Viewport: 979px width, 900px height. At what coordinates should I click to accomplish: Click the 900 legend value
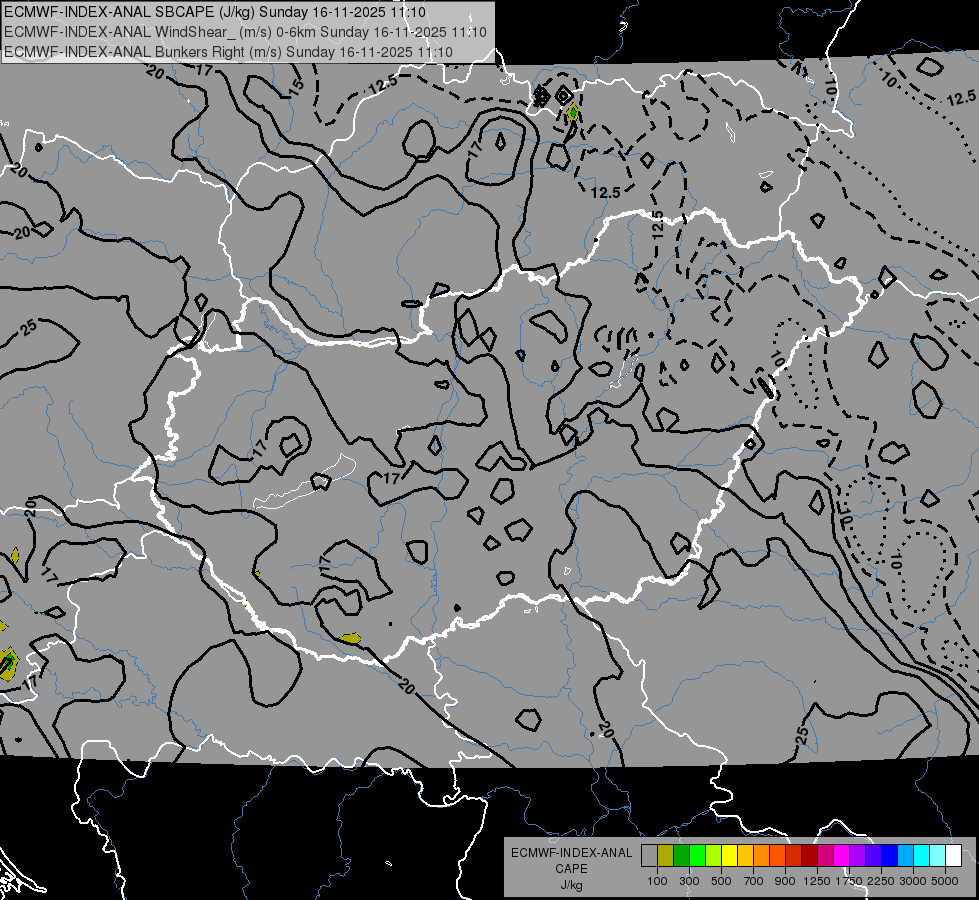tap(785, 881)
